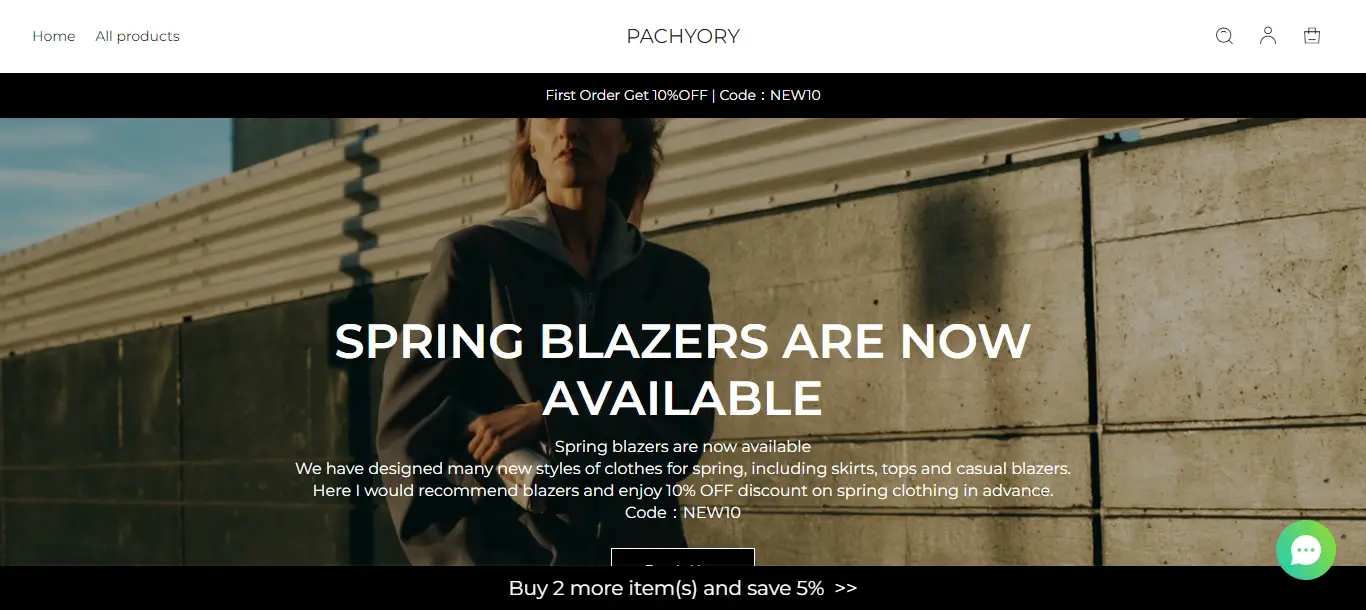Image resolution: width=1366 pixels, height=610 pixels.
Task: Open the search icon in header
Action: point(1224,36)
